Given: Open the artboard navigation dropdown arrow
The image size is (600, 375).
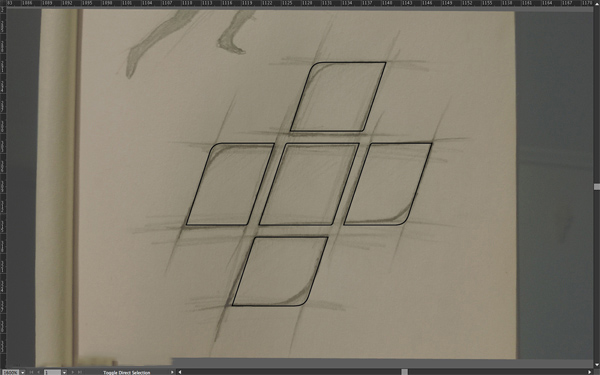Looking at the screenshot, I should (64, 372).
